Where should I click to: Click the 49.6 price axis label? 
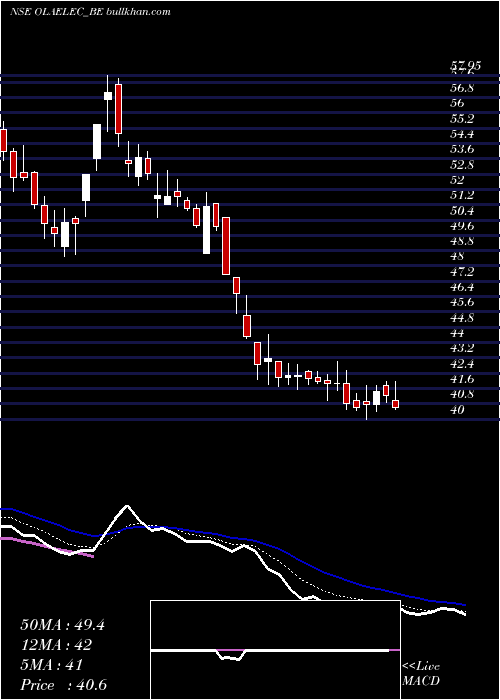tap(462, 226)
